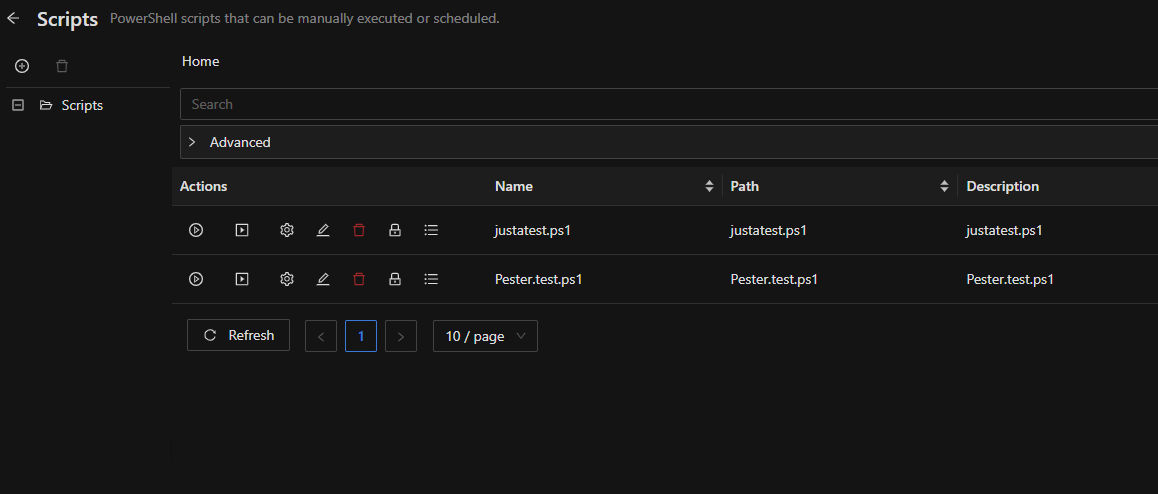Click justatest.ps1 in the Path column
This screenshot has width=1158, height=494.
[x=769, y=230]
